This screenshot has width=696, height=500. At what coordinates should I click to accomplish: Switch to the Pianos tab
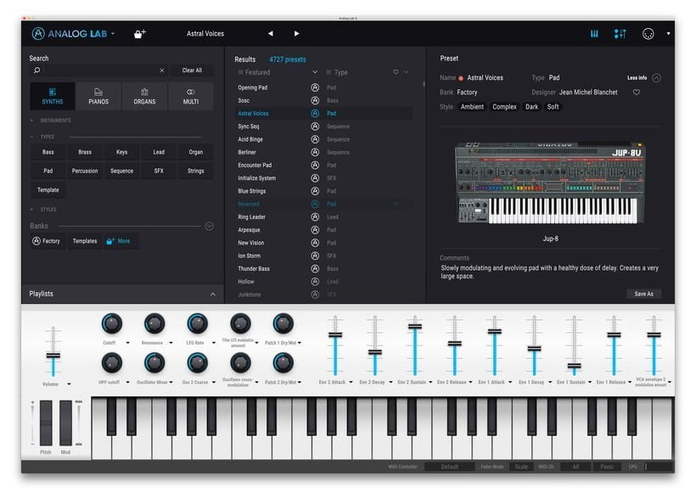click(x=99, y=96)
